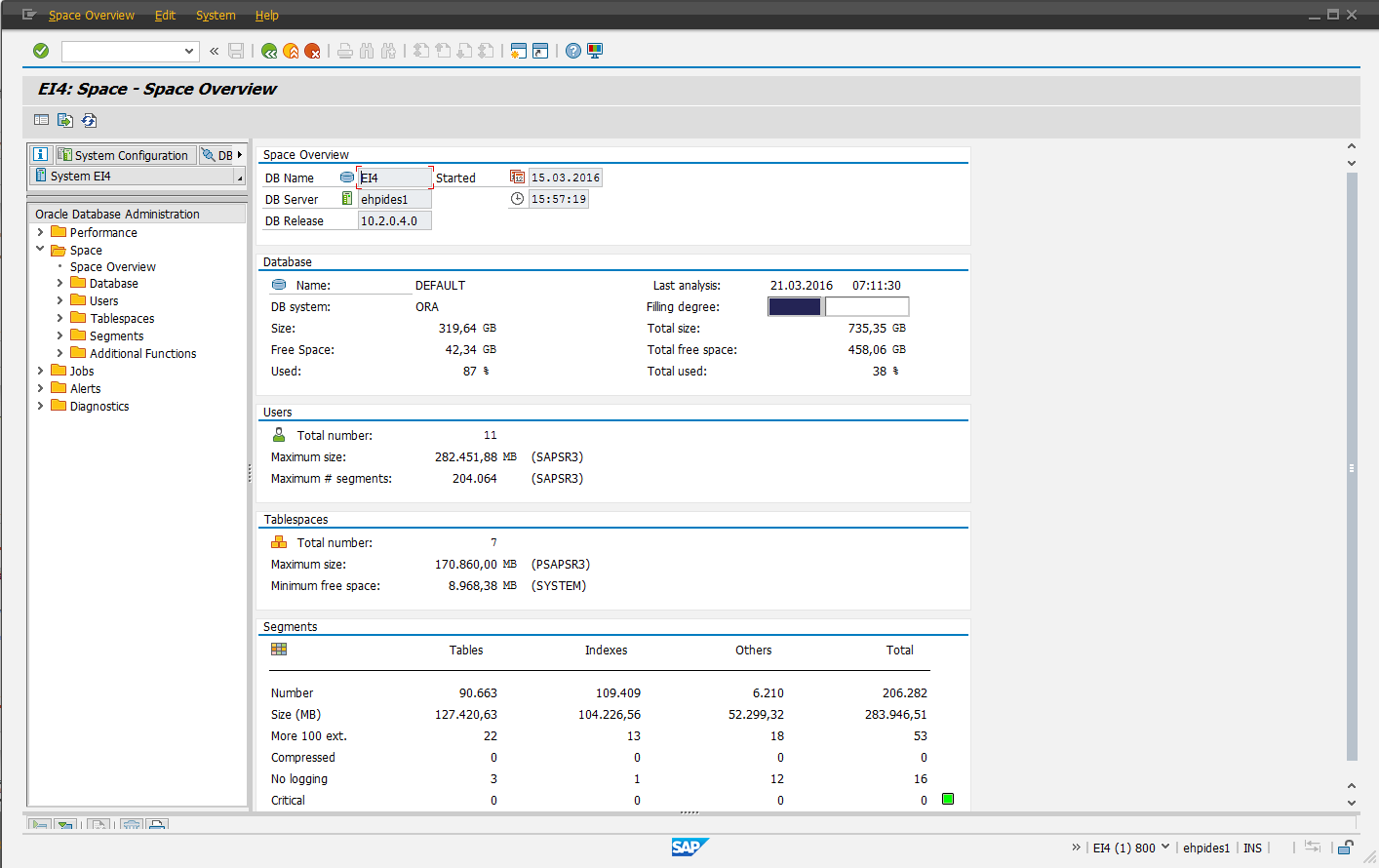Click the navigation tree toggle icon under the title
The image size is (1379, 868).
41,120
